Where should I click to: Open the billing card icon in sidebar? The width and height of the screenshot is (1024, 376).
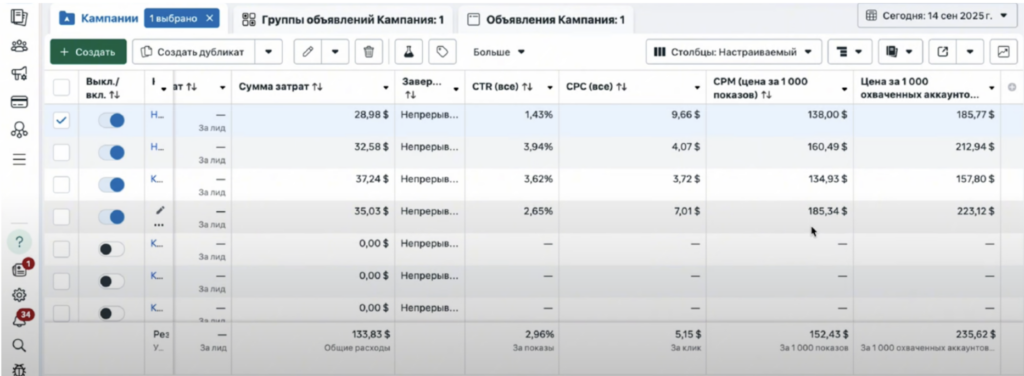click(x=19, y=102)
